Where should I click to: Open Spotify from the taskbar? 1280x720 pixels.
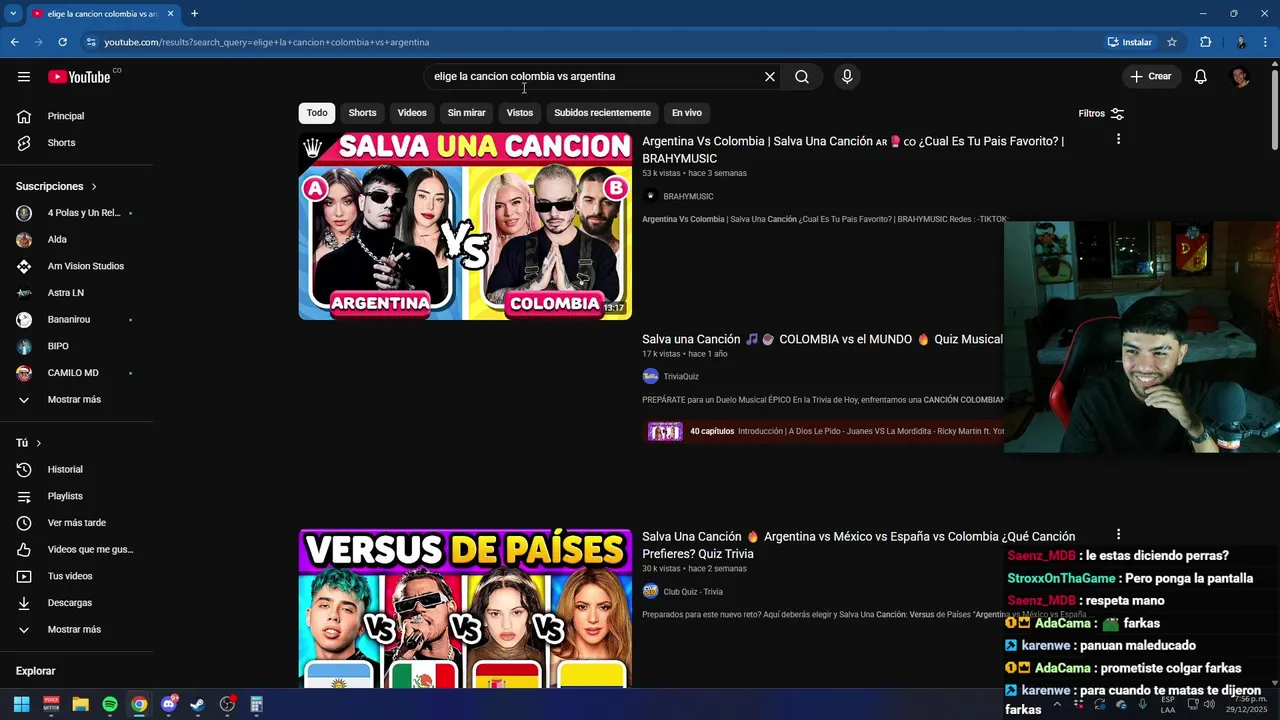(110, 705)
